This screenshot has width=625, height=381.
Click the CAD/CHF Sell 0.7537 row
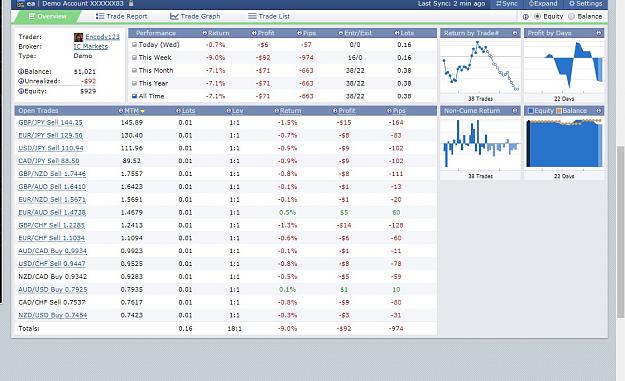(x=226, y=302)
